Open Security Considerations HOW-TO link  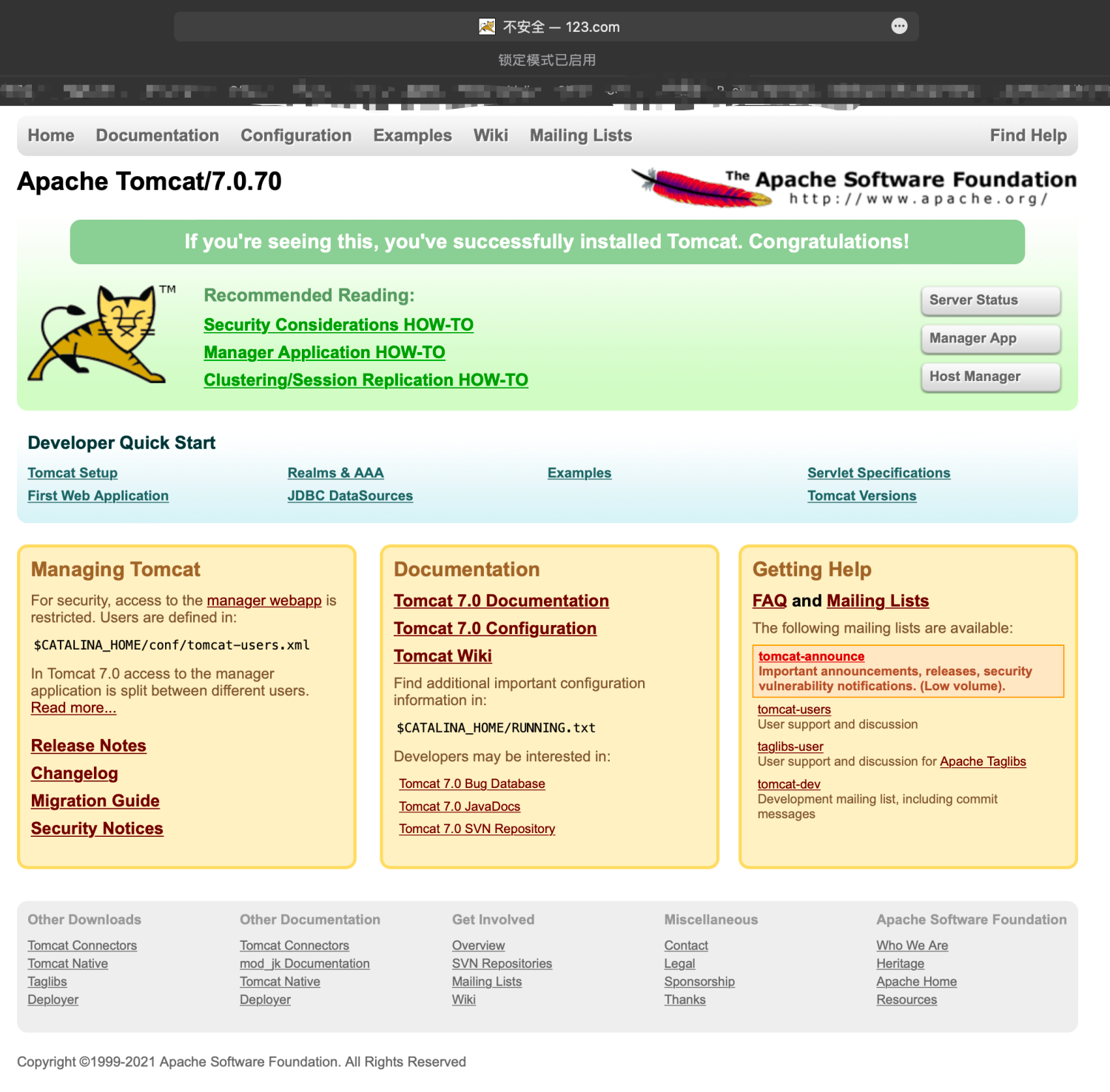338,325
